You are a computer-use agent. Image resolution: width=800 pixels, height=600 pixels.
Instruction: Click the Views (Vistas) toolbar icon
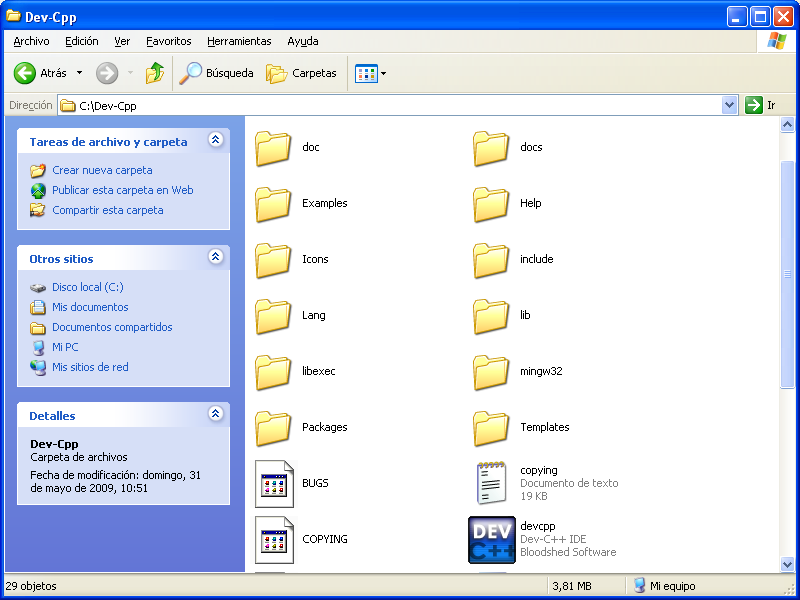click(x=366, y=73)
